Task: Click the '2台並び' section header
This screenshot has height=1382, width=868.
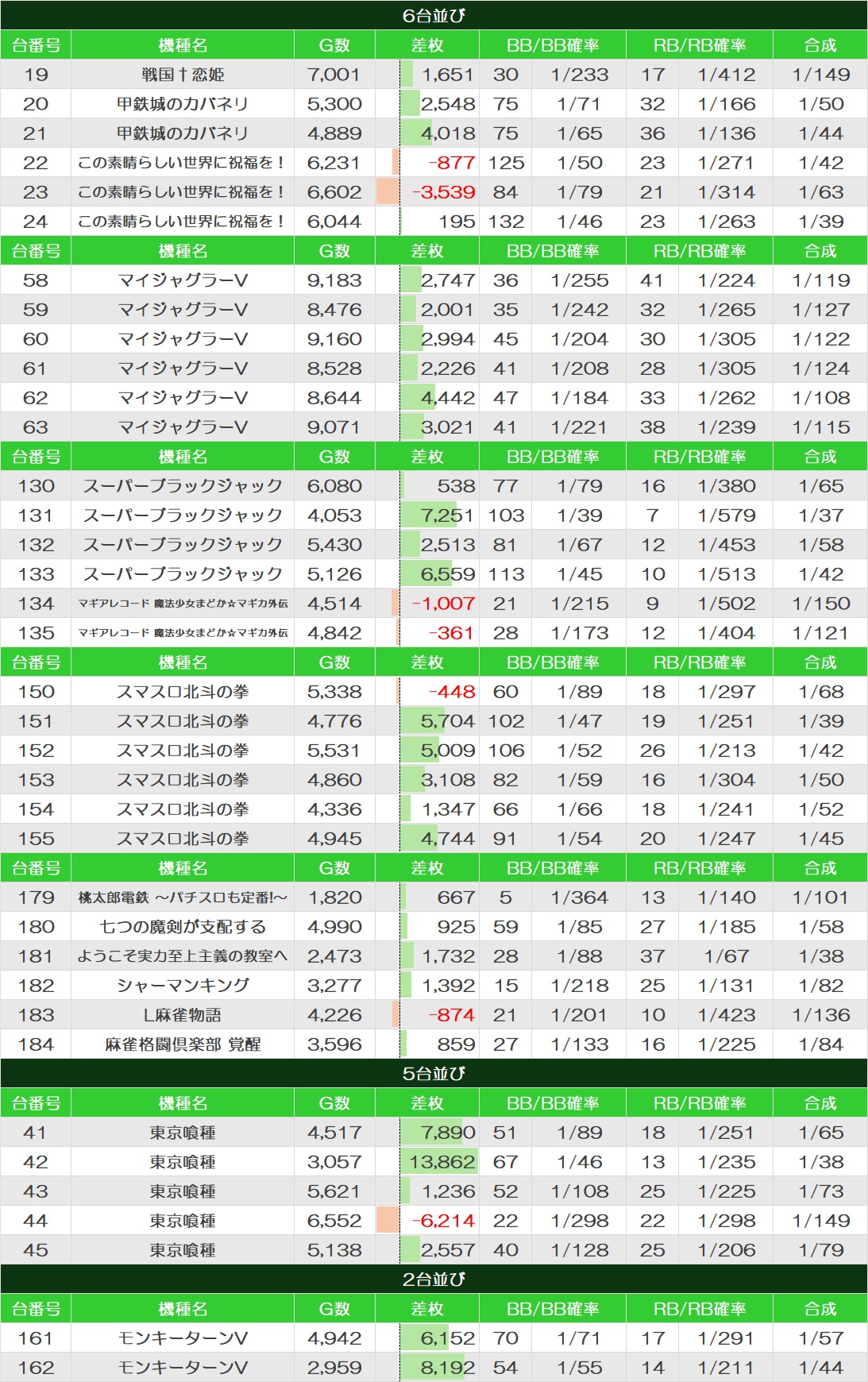Action: point(434,1279)
